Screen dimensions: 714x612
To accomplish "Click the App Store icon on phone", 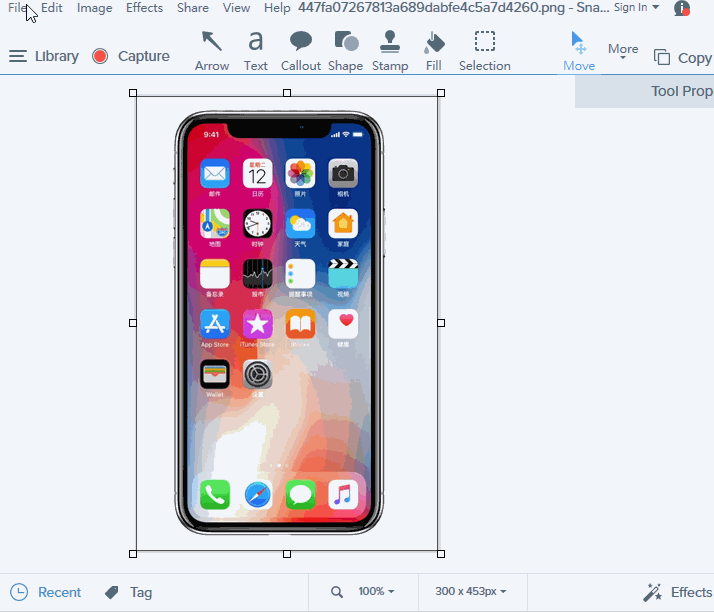I will (215, 324).
